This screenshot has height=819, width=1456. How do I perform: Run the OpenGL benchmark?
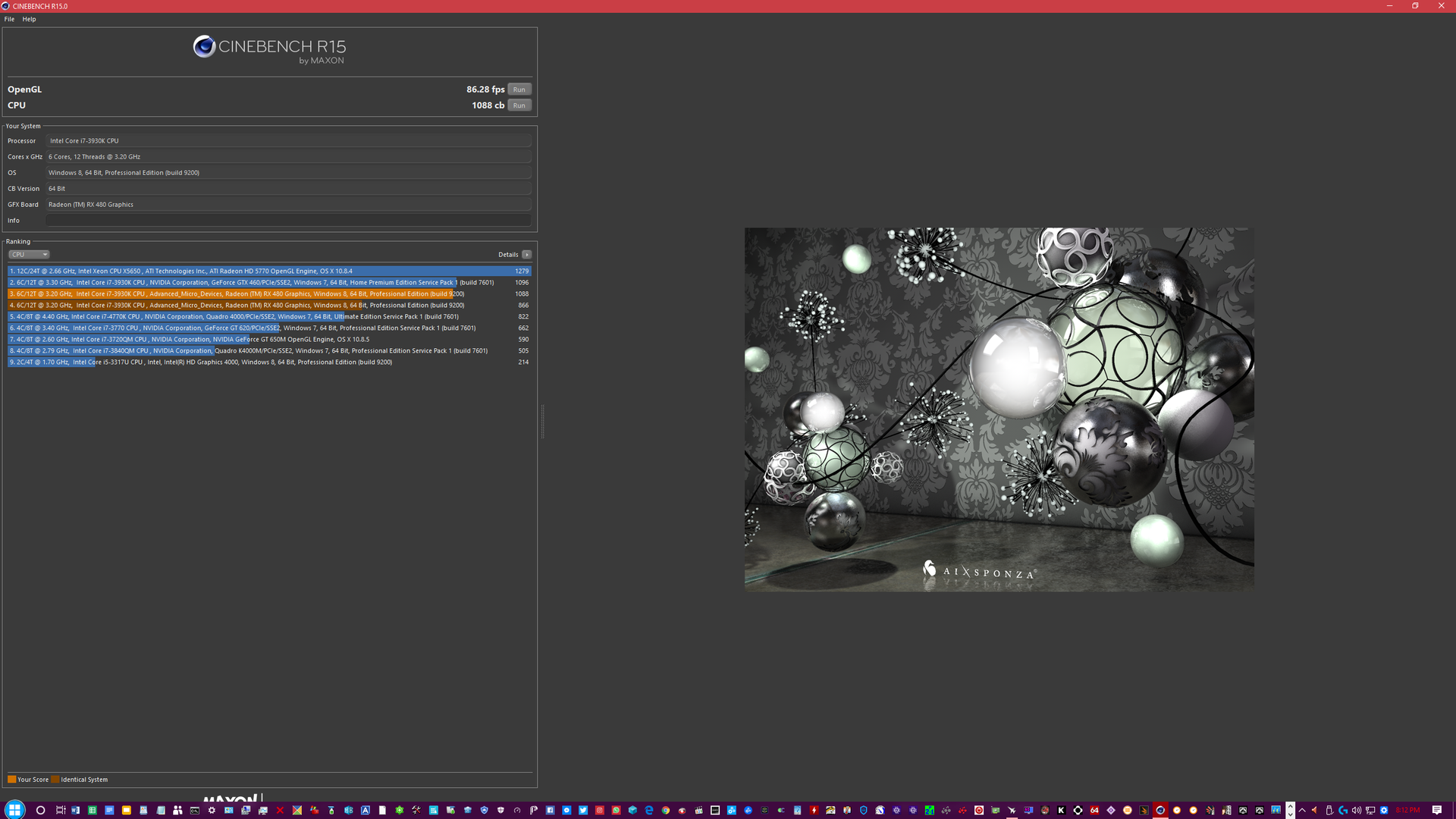coord(519,89)
